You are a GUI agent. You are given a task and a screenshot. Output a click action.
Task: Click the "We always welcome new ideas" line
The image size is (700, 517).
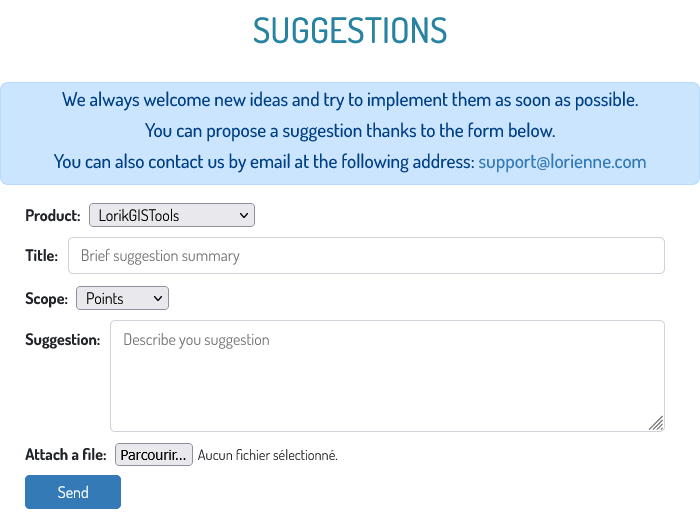point(350,100)
